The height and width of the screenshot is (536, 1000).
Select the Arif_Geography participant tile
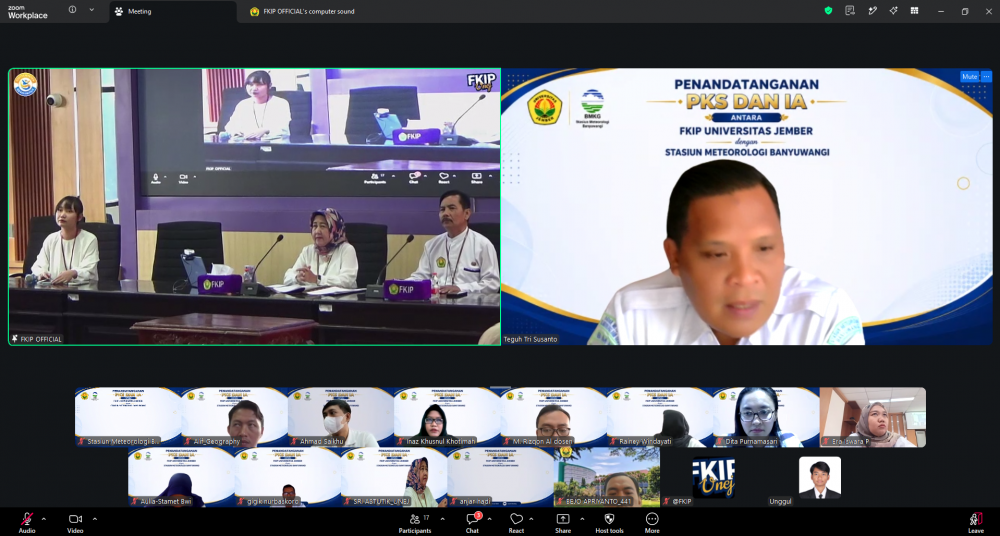pyautogui.click(x=235, y=417)
